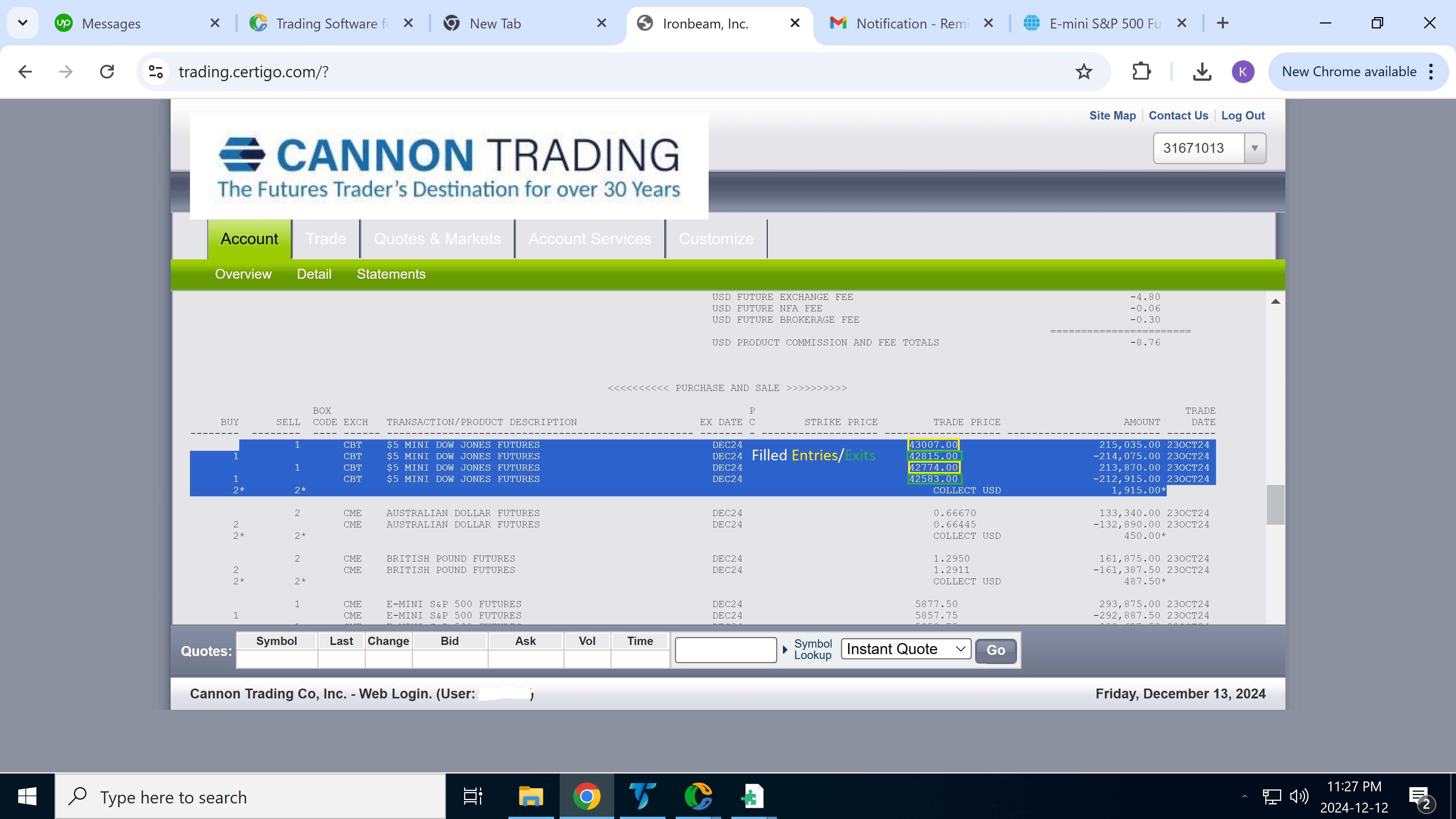The height and width of the screenshot is (819, 1456).
Task: Open the Contact Us link
Action: [x=1178, y=115]
